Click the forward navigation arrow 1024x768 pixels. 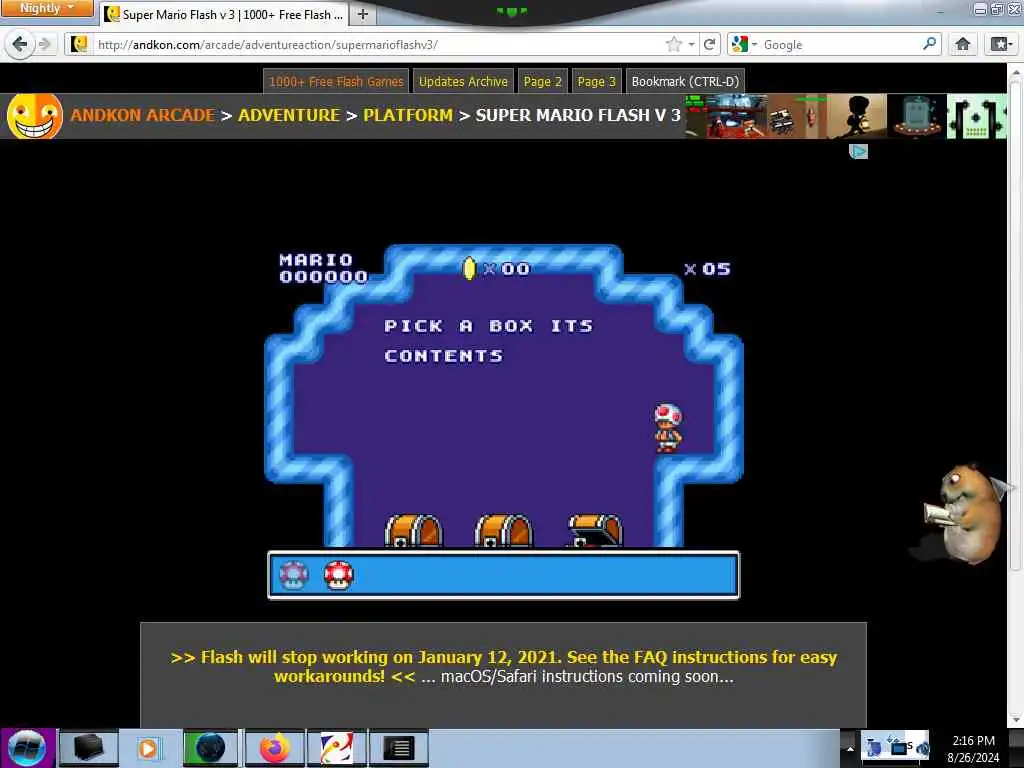point(44,44)
